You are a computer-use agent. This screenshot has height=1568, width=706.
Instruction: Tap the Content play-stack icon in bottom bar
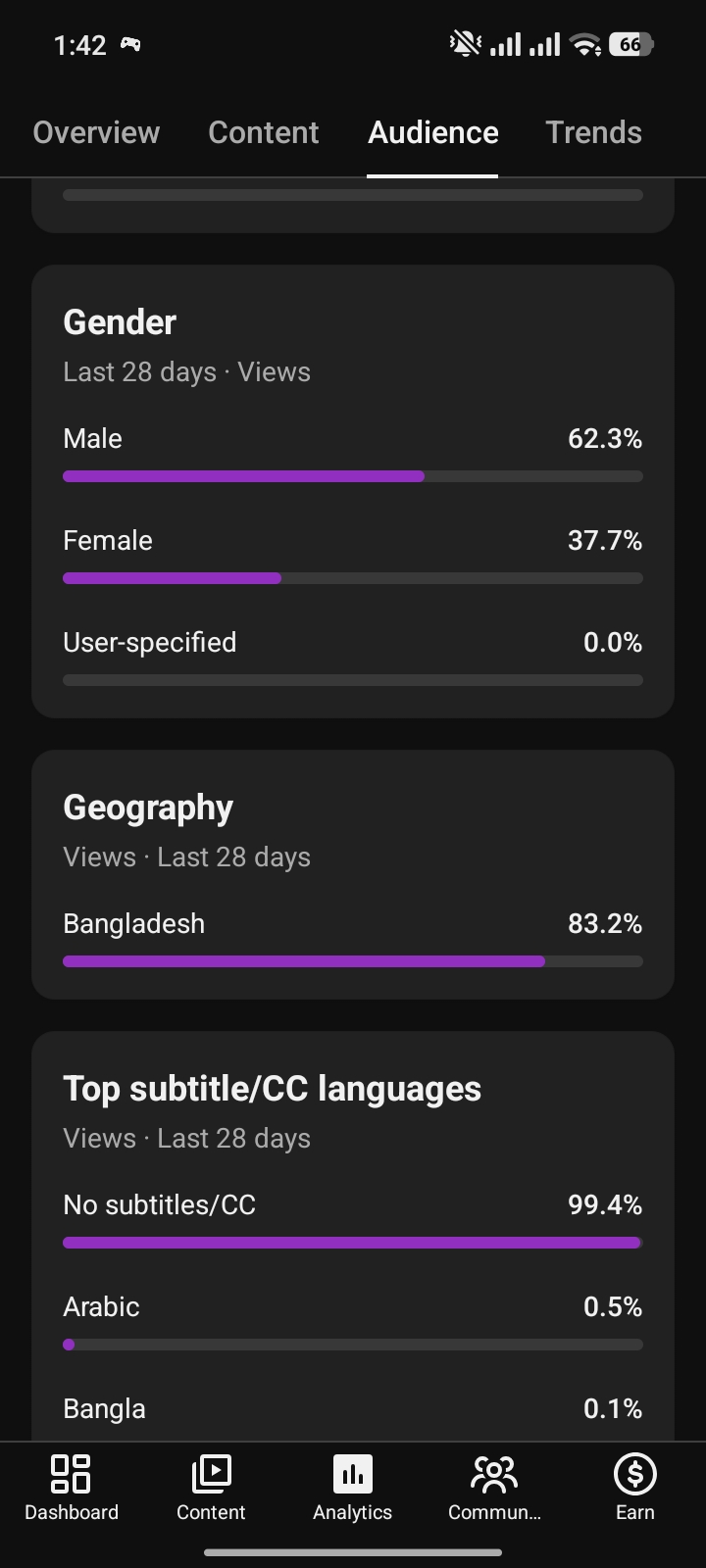coord(211,1473)
